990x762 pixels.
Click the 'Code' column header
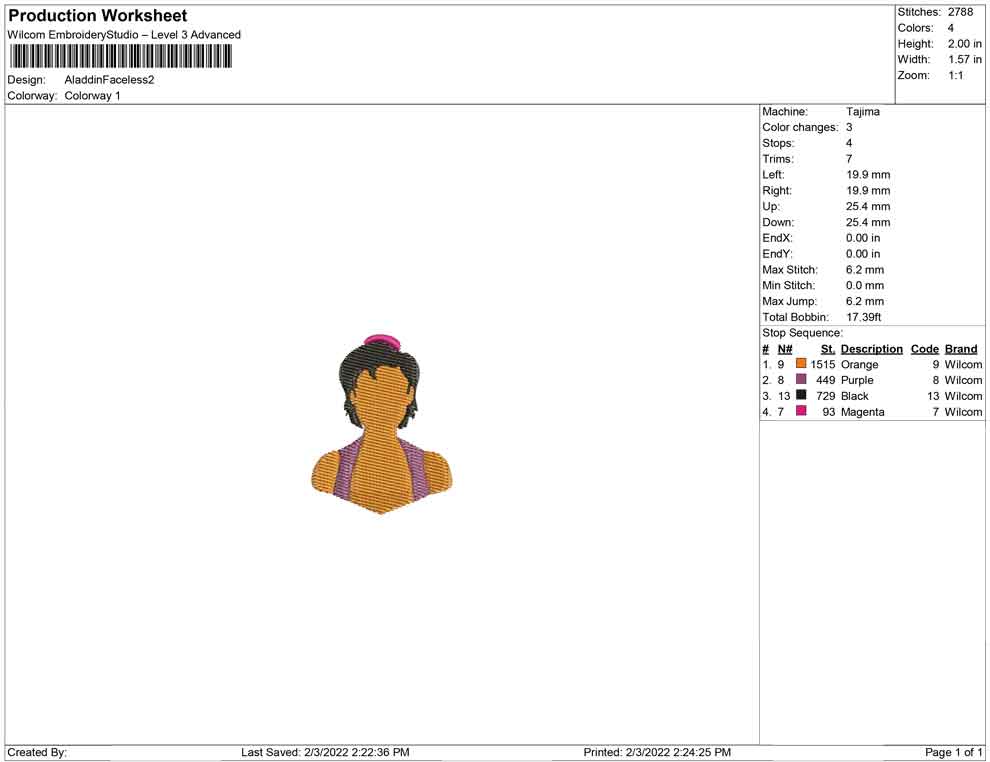[x=924, y=349]
